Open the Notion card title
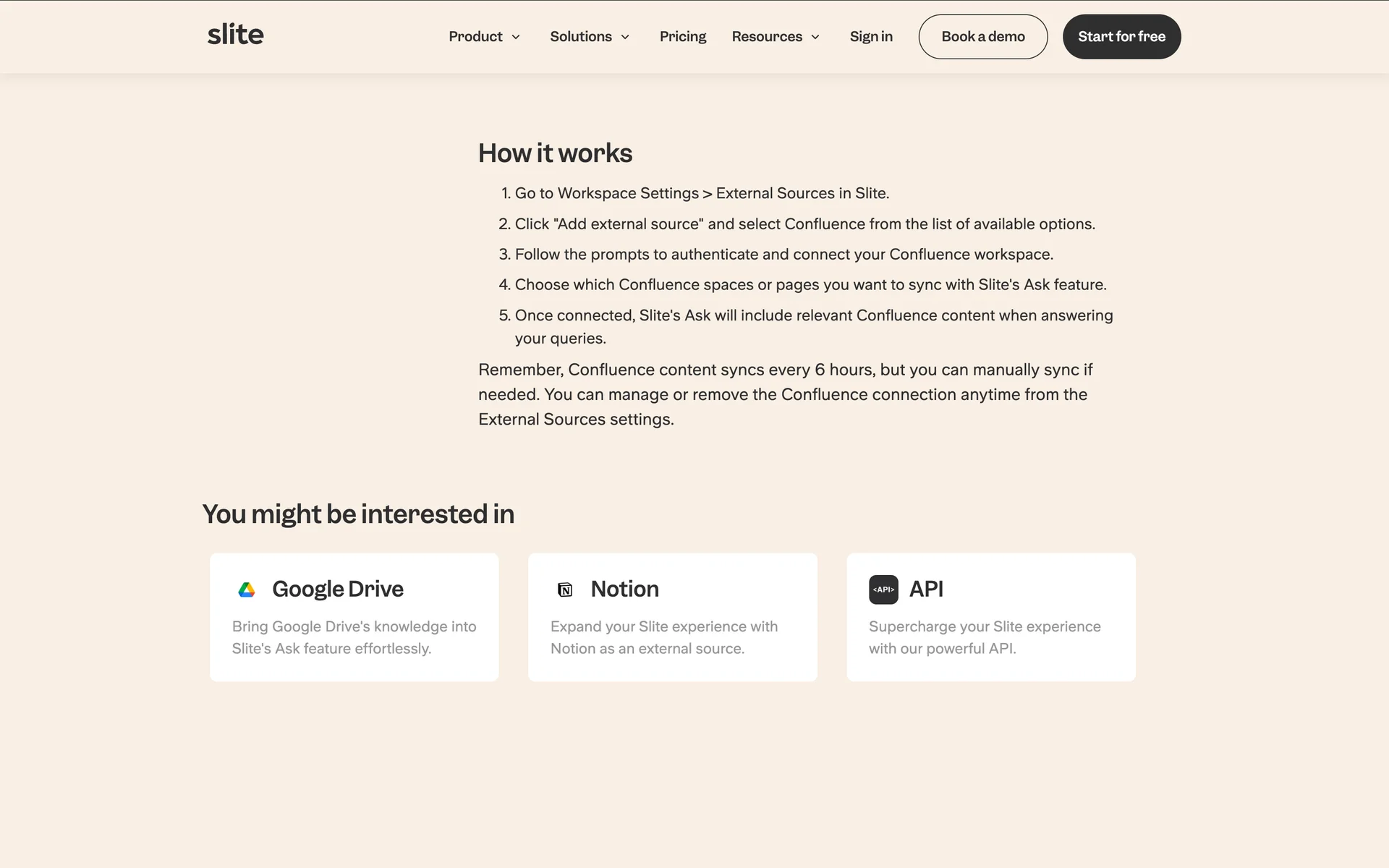The height and width of the screenshot is (868, 1389). pyautogui.click(x=624, y=589)
